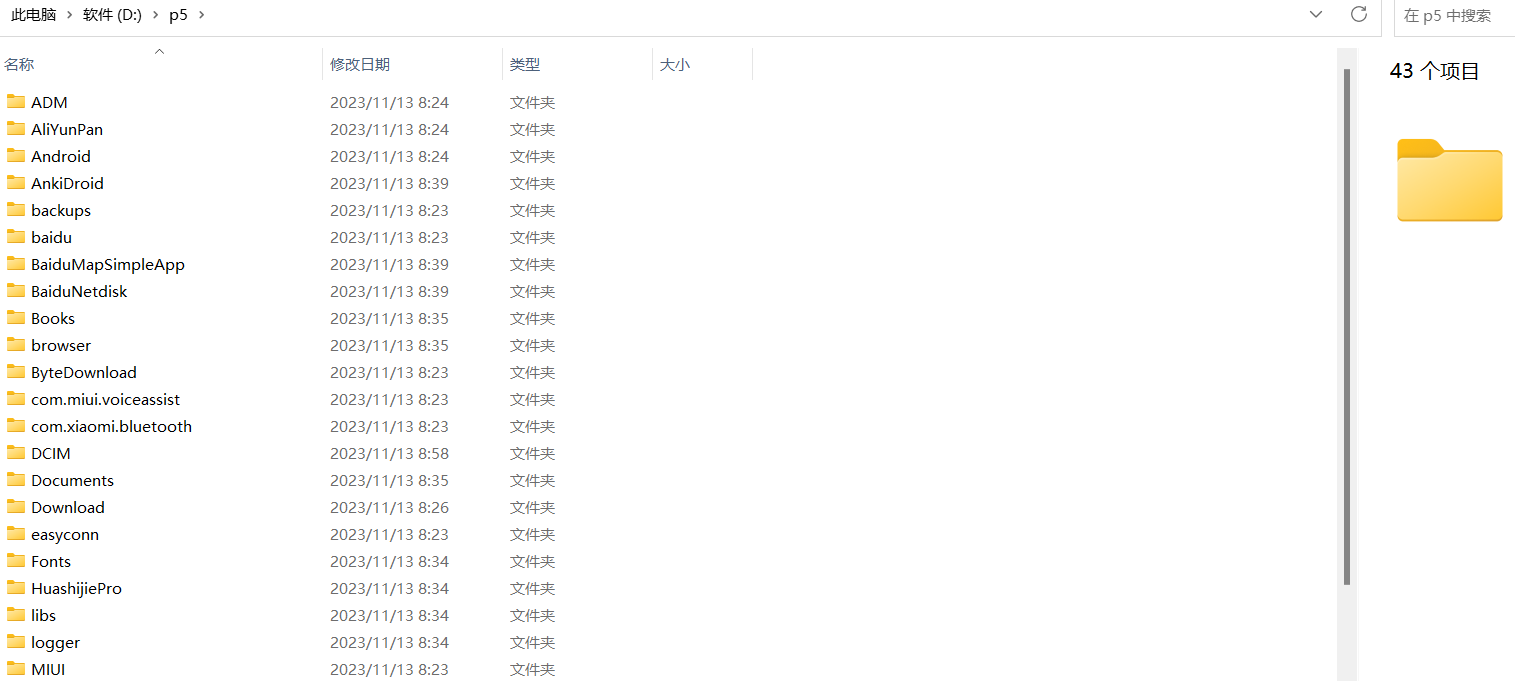Viewport: 1515px width, 681px height.
Task: Click the large folder preview thumbnail
Action: click(1449, 180)
